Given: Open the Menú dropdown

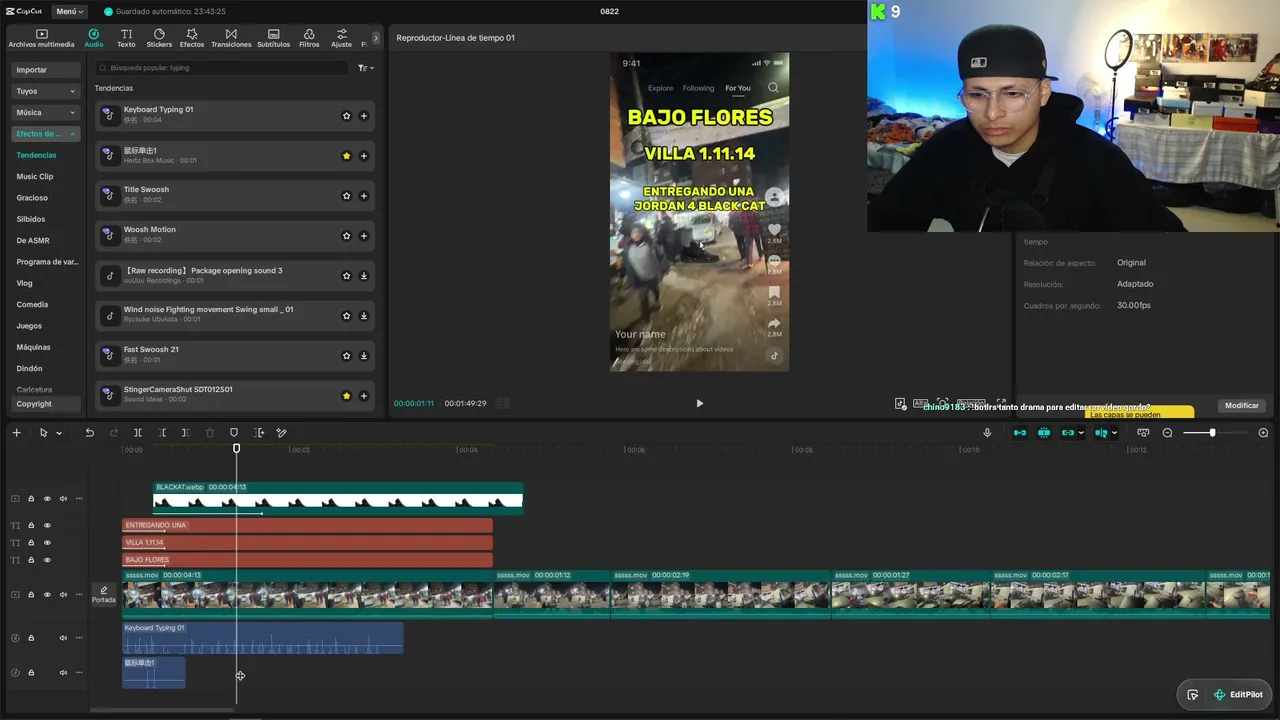Looking at the screenshot, I should (69, 12).
